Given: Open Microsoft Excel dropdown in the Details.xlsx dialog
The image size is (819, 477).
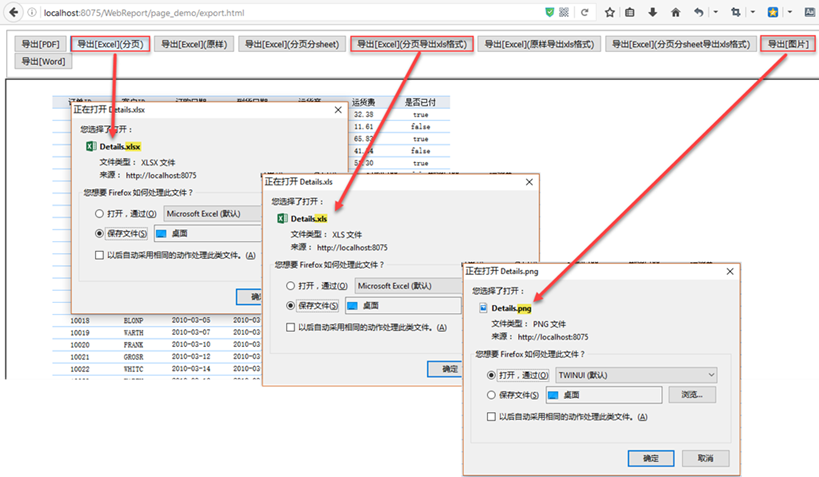Looking at the screenshot, I should (212, 214).
